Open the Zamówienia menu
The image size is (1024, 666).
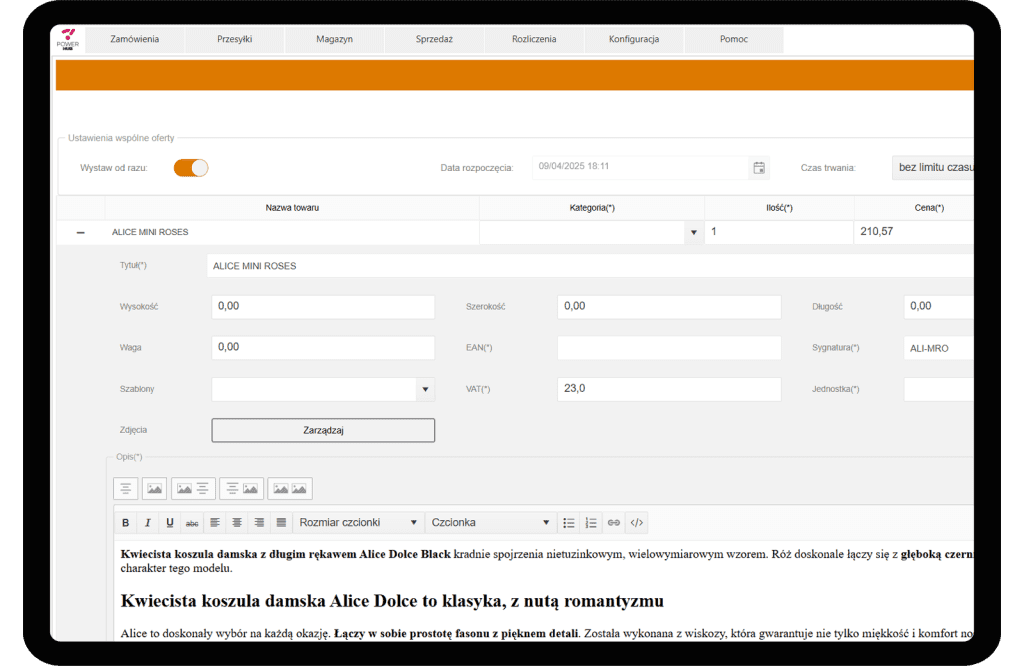pyautogui.click(x=134, y=39)
